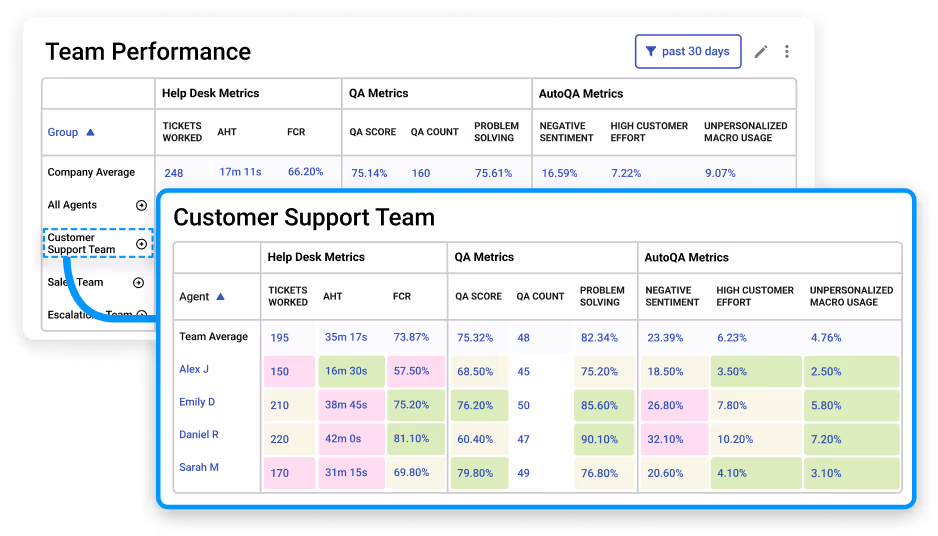
Task: Click High Customer Effort header in Customer Support table
Action: pos(755,296)
